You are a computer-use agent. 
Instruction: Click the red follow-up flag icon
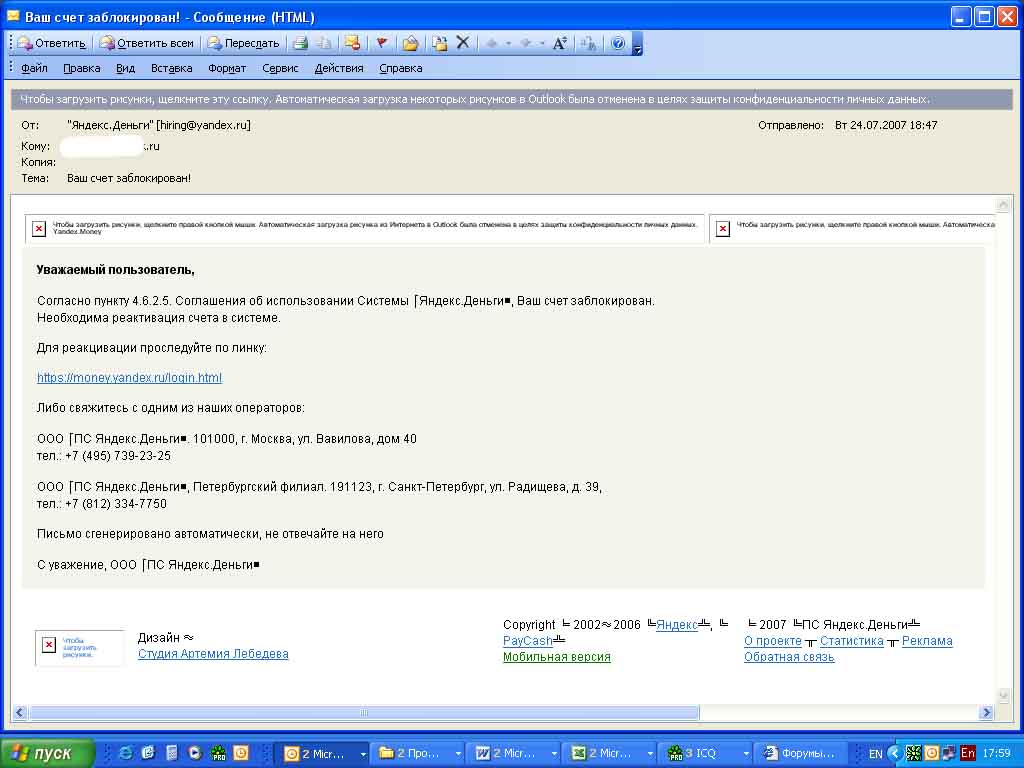point(381,43)
